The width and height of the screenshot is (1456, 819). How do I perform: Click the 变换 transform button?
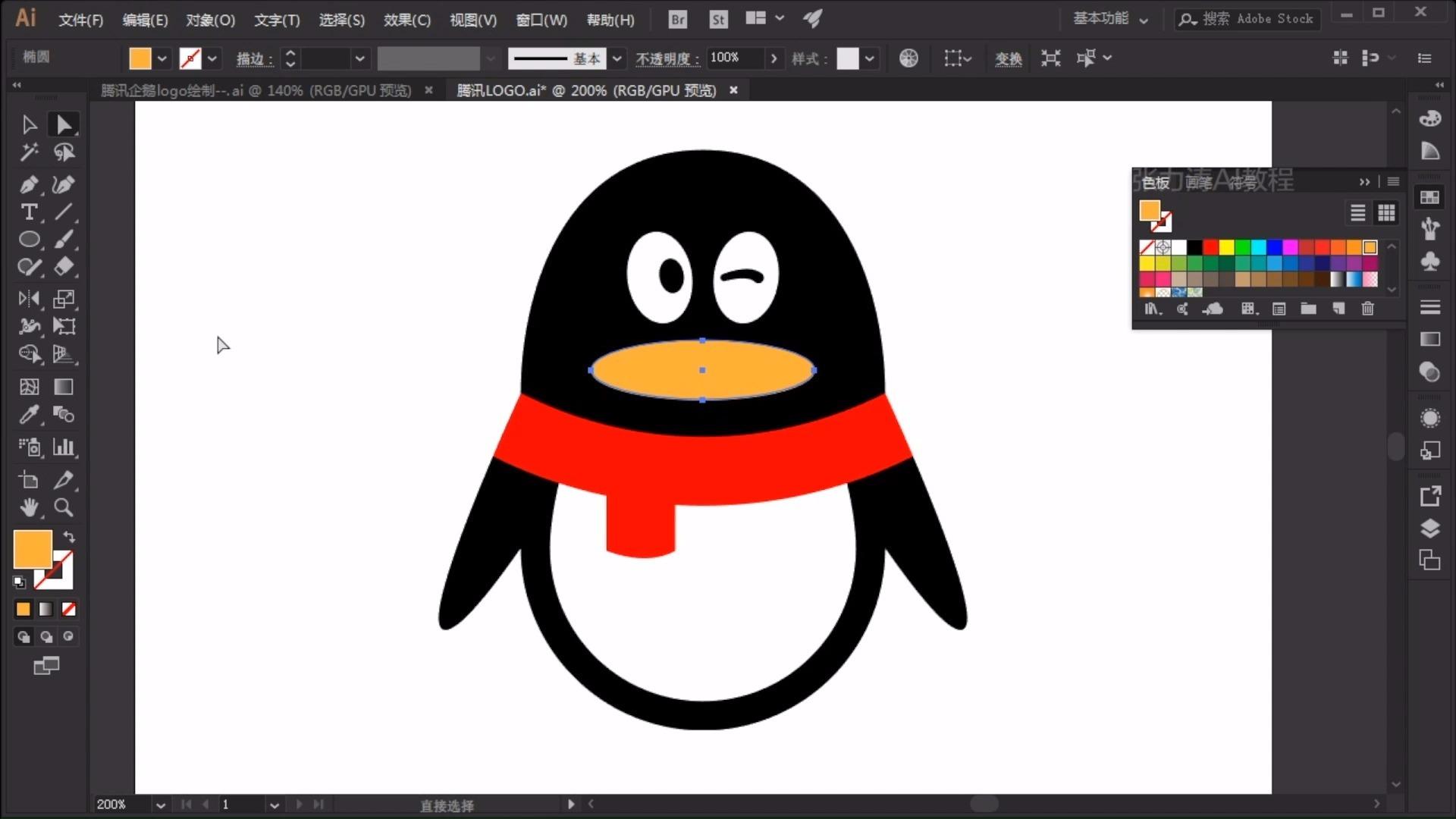[1008, 58]
